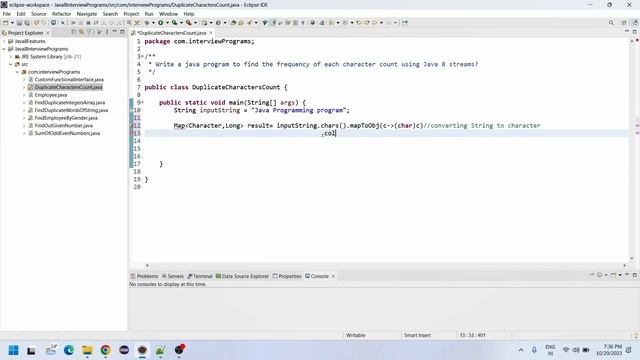Switch to Data Source Explorer tab

[242, 276]
